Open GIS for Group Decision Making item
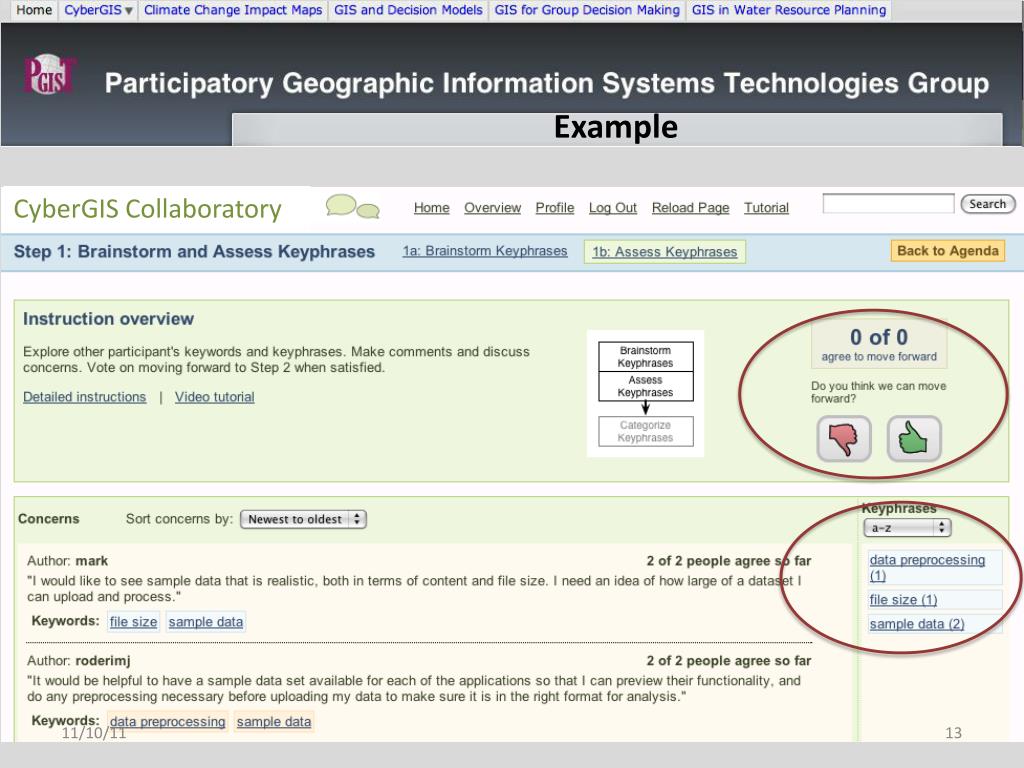 (x=587, y=10)
